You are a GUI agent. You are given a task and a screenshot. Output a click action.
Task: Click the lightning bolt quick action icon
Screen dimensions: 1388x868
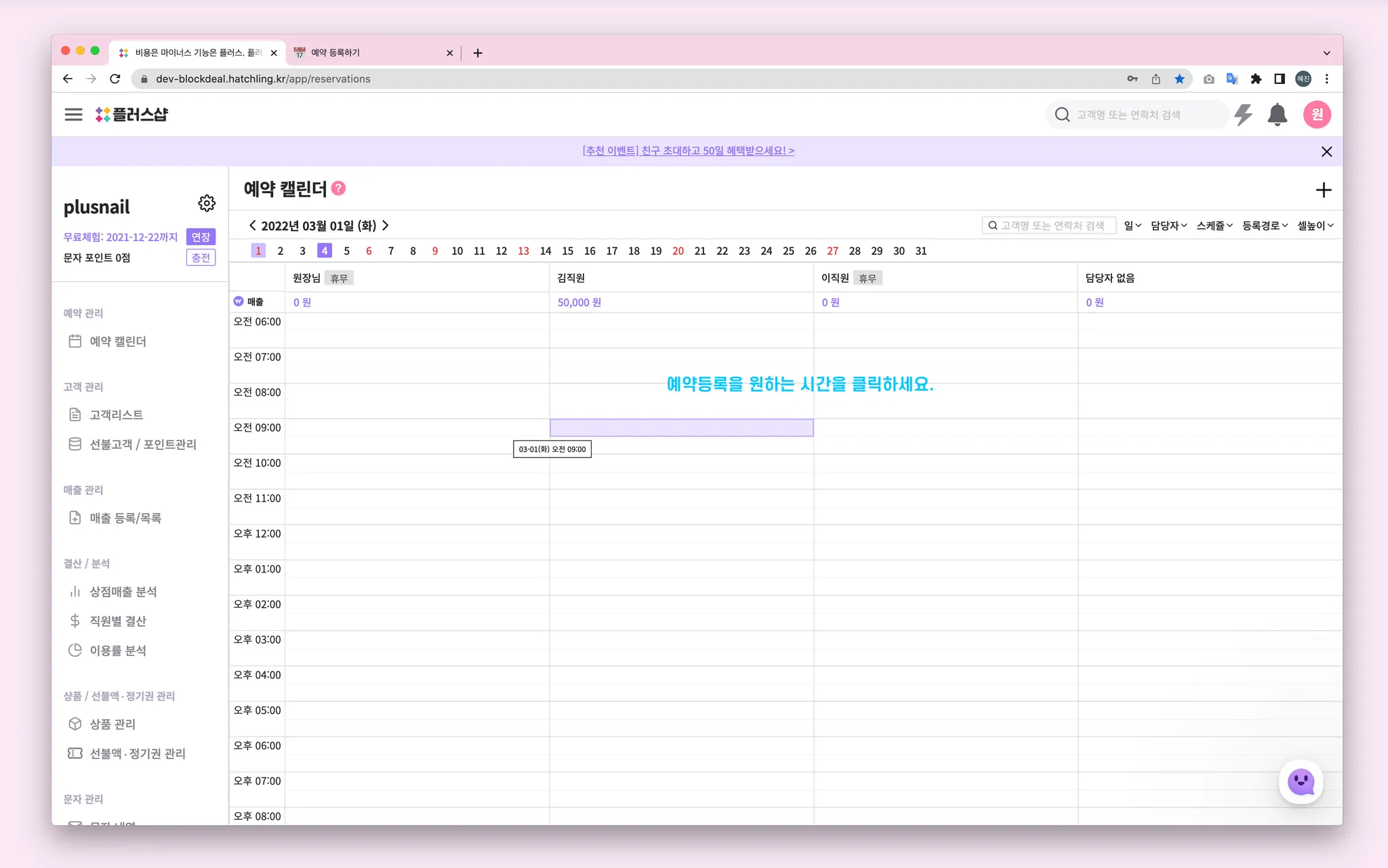(x=1243, y=115)
